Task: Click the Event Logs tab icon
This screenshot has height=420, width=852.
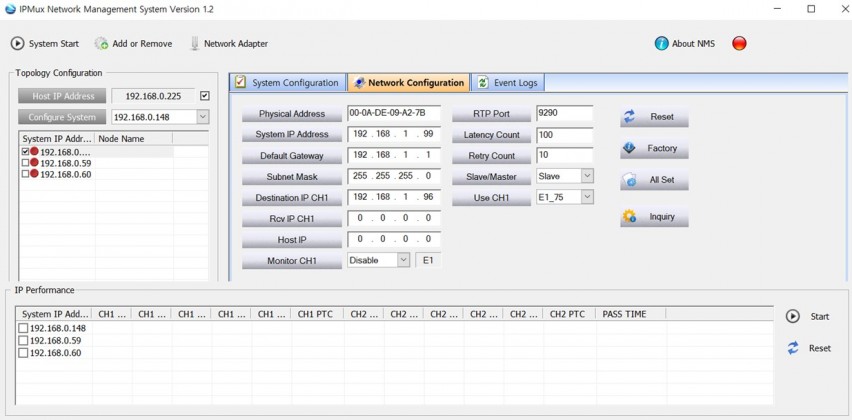Action: 483,83
